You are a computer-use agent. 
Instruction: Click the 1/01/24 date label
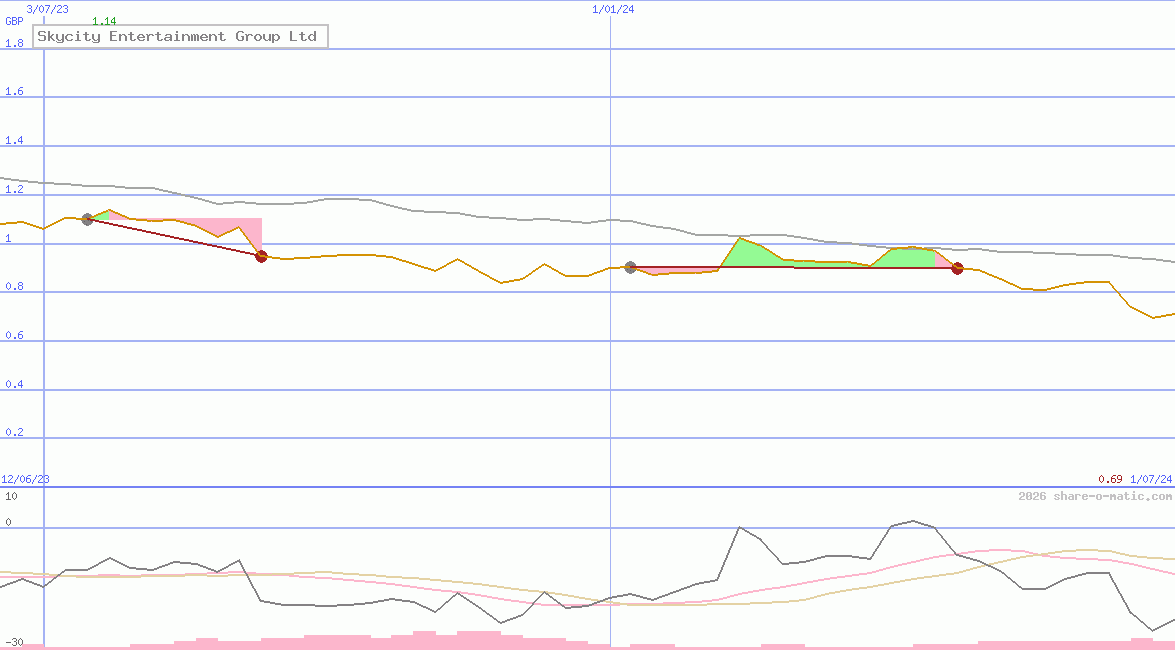pyautogui.click(x=613, y=9)
